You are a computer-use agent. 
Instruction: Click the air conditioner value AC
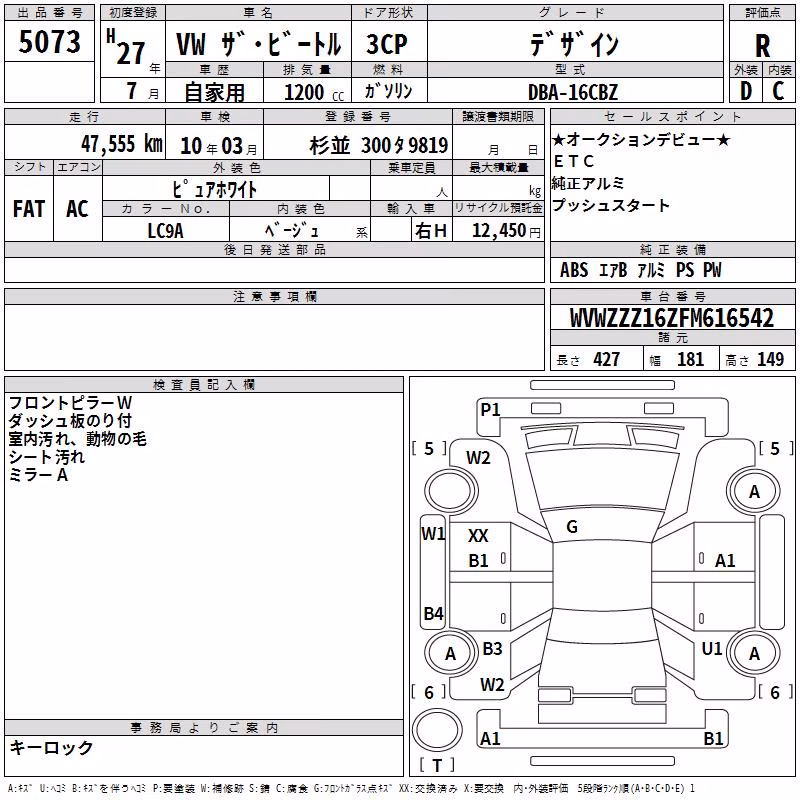78,209
